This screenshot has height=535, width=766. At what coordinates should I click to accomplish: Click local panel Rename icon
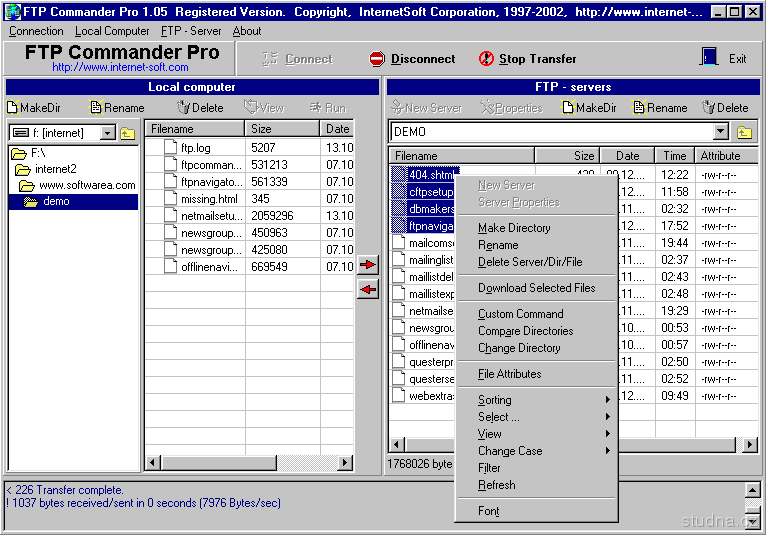[96, 107]
